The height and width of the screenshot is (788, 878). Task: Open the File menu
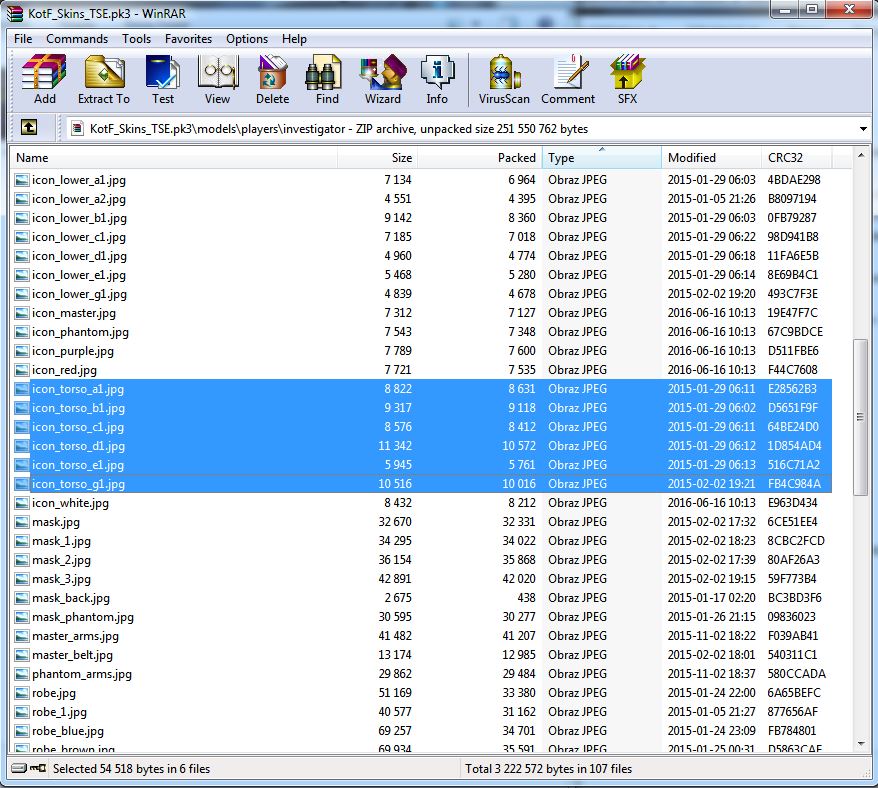pos(23,39)
